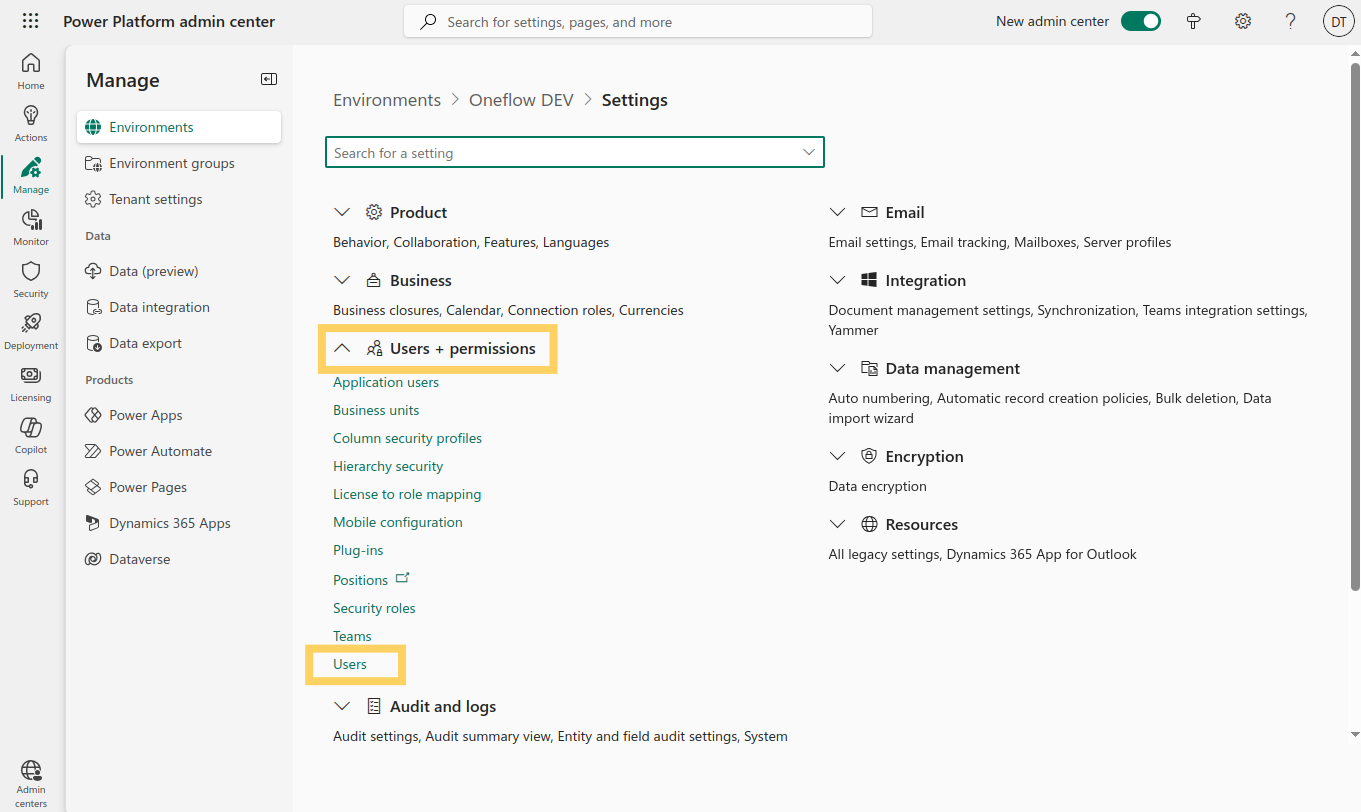Open the Application users link

click(386, 382)
